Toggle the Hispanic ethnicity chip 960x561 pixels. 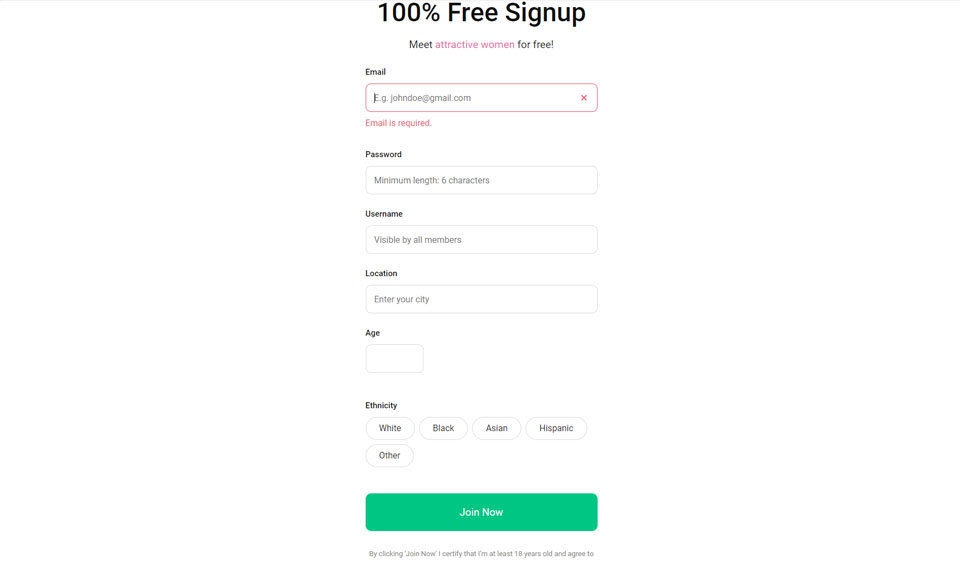556,428
